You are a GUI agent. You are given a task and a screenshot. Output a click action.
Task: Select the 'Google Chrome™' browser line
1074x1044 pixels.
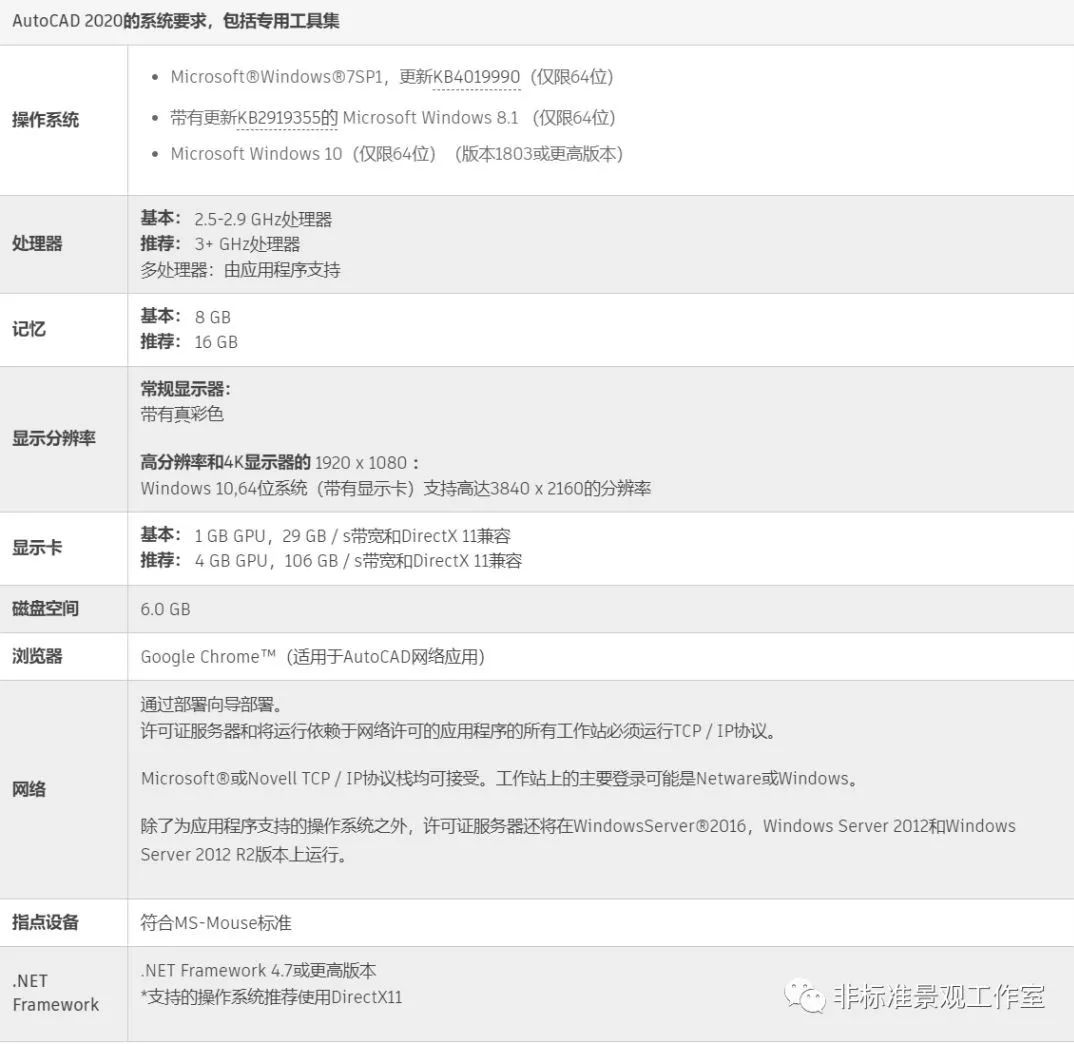pyautogui.click(x=313, y=657)
